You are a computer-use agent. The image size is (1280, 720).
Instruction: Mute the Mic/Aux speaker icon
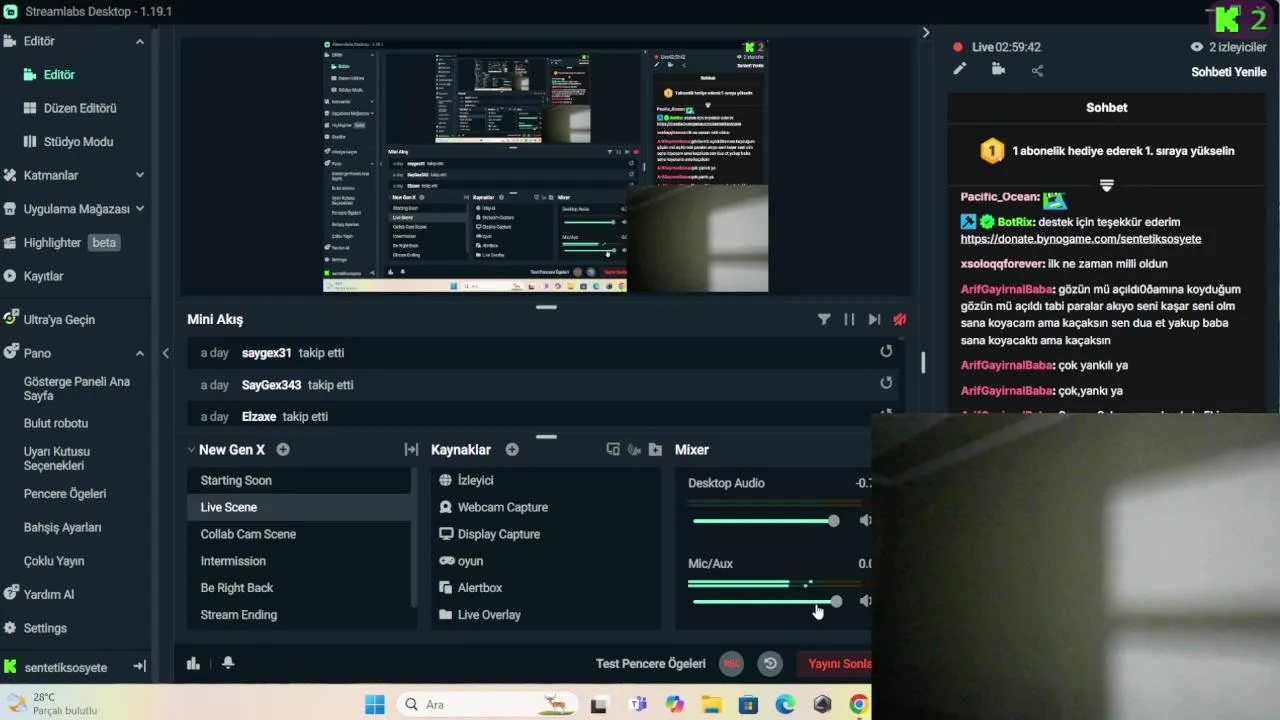(865, 601)
